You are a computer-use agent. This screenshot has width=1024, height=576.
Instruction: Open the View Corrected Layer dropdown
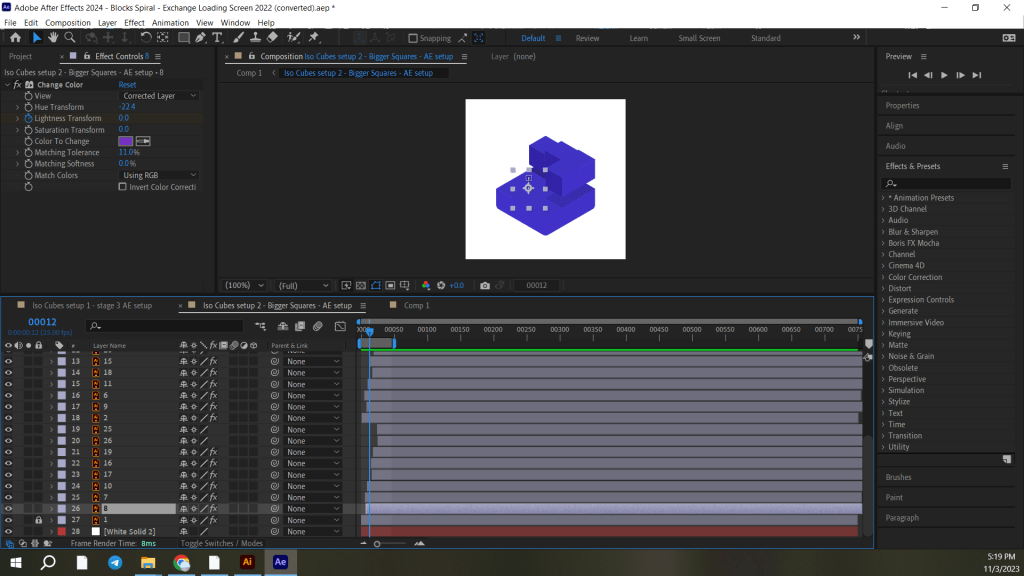(x=159, y=96)
